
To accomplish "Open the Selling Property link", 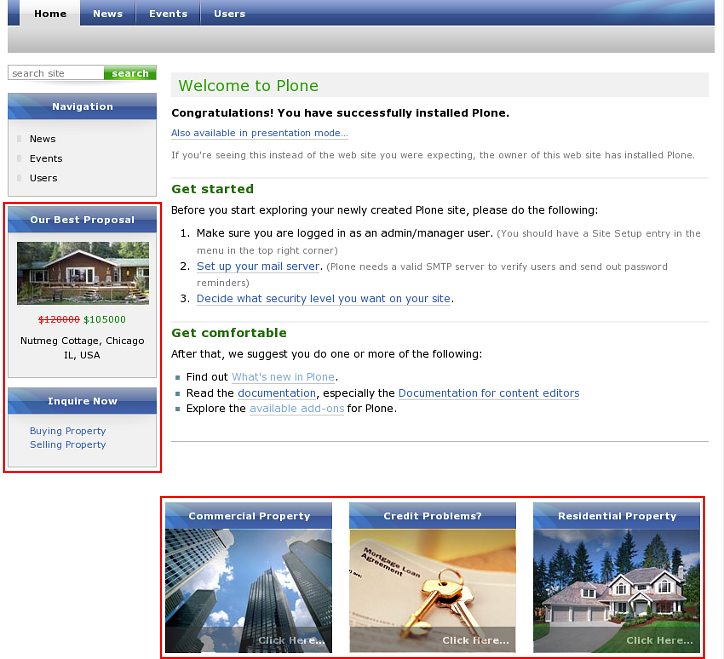I will click(68, 444).
